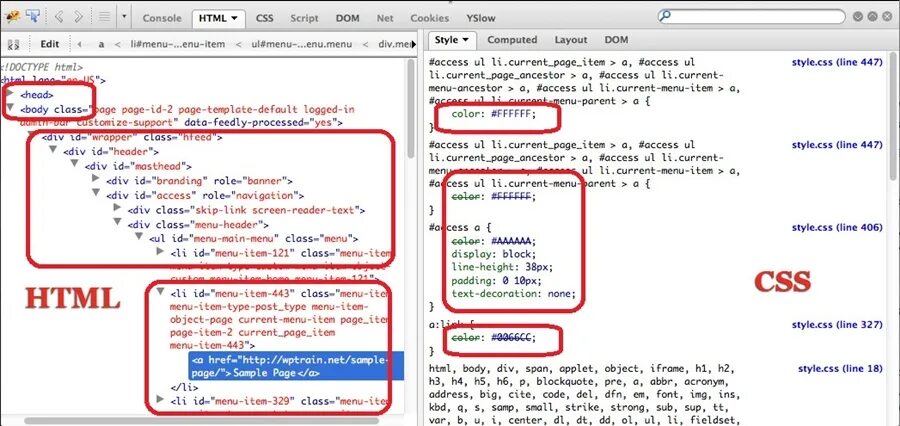900x426 pixels.
Task: Select the li#menu-...enu-item breadcrumb
Action: point(178,44)
